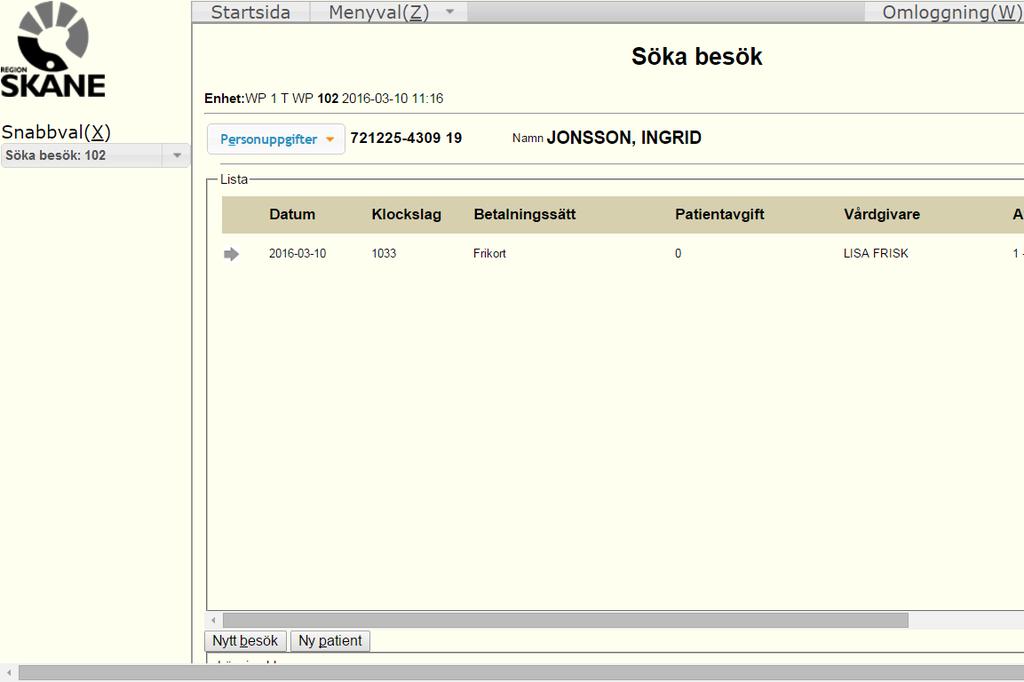
Task: Click the arrow icon beside 2016-03-10 row
Action: click(x=231, y=254)
